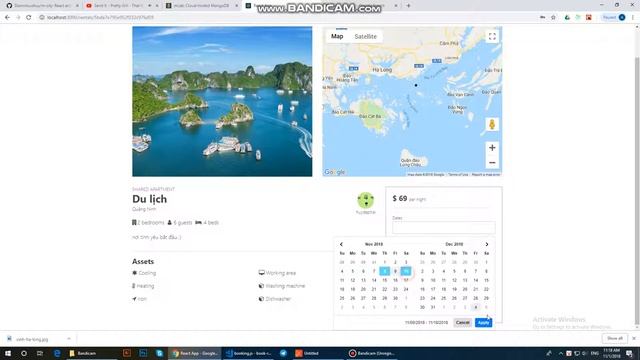Viewport: 640px width, 360px height.
Task: Click the Street View pegman icon
Action: [x=492, y=124]
